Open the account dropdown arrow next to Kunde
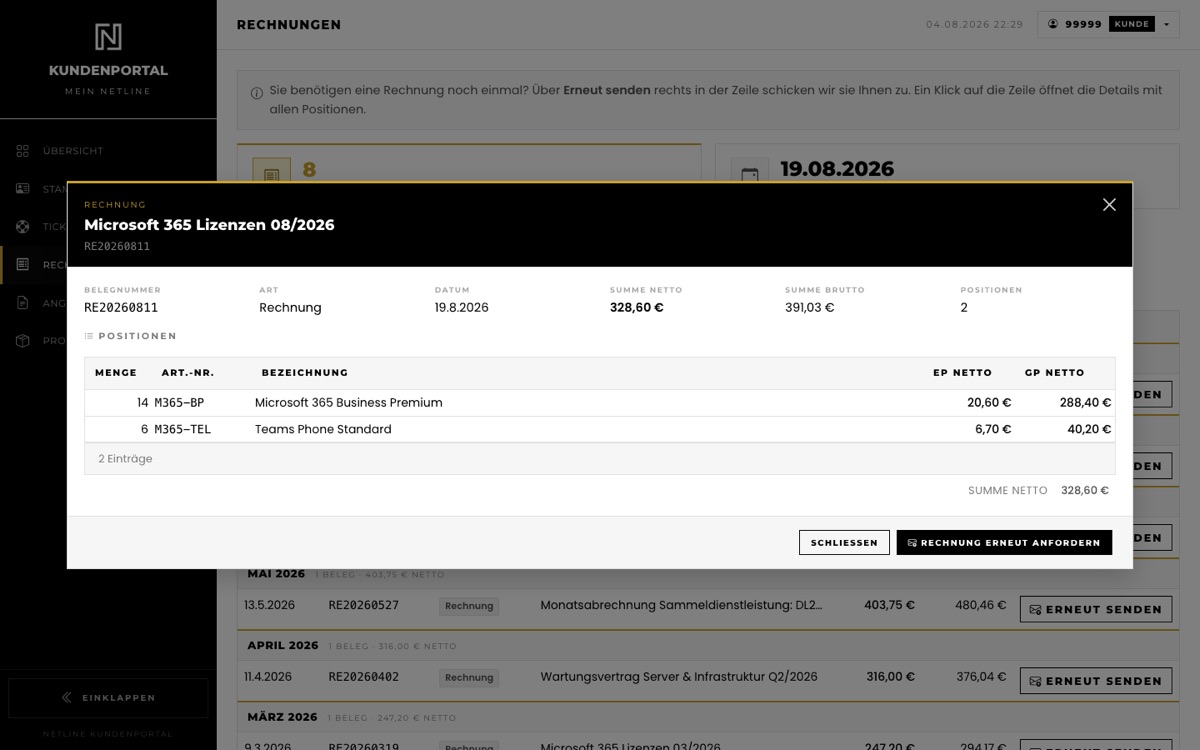The height and width of the screenshot is (750, 1200). tap(1166, 24)
